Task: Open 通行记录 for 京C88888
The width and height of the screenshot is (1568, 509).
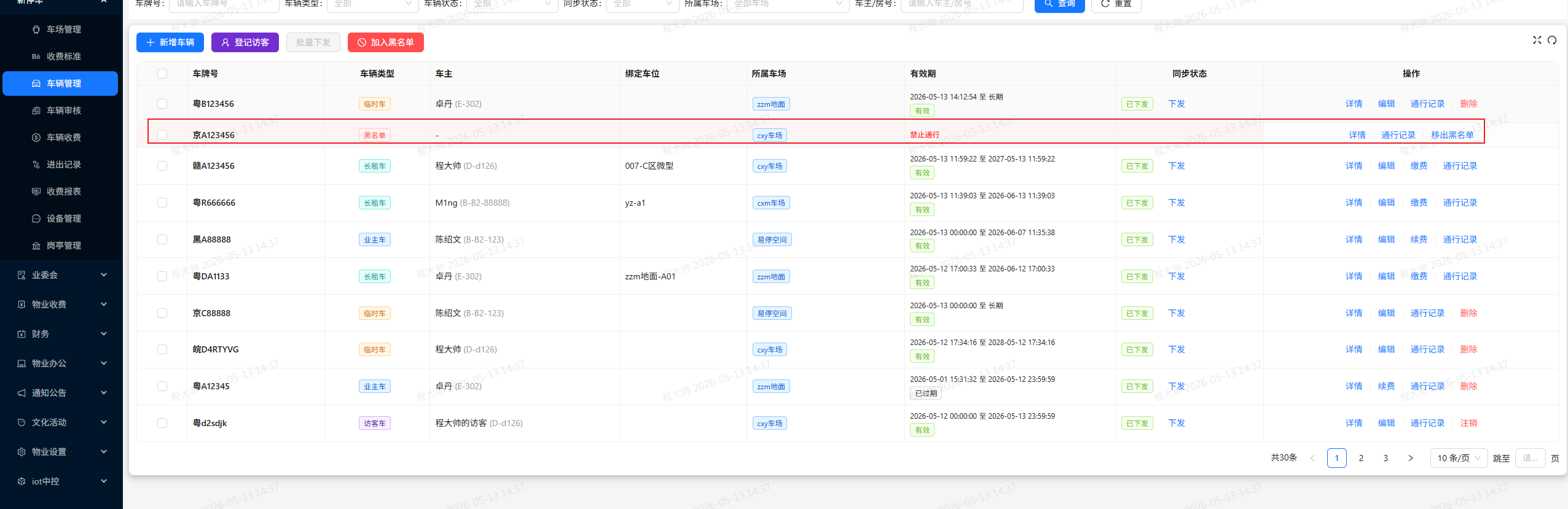Action: coord(1428,313)
